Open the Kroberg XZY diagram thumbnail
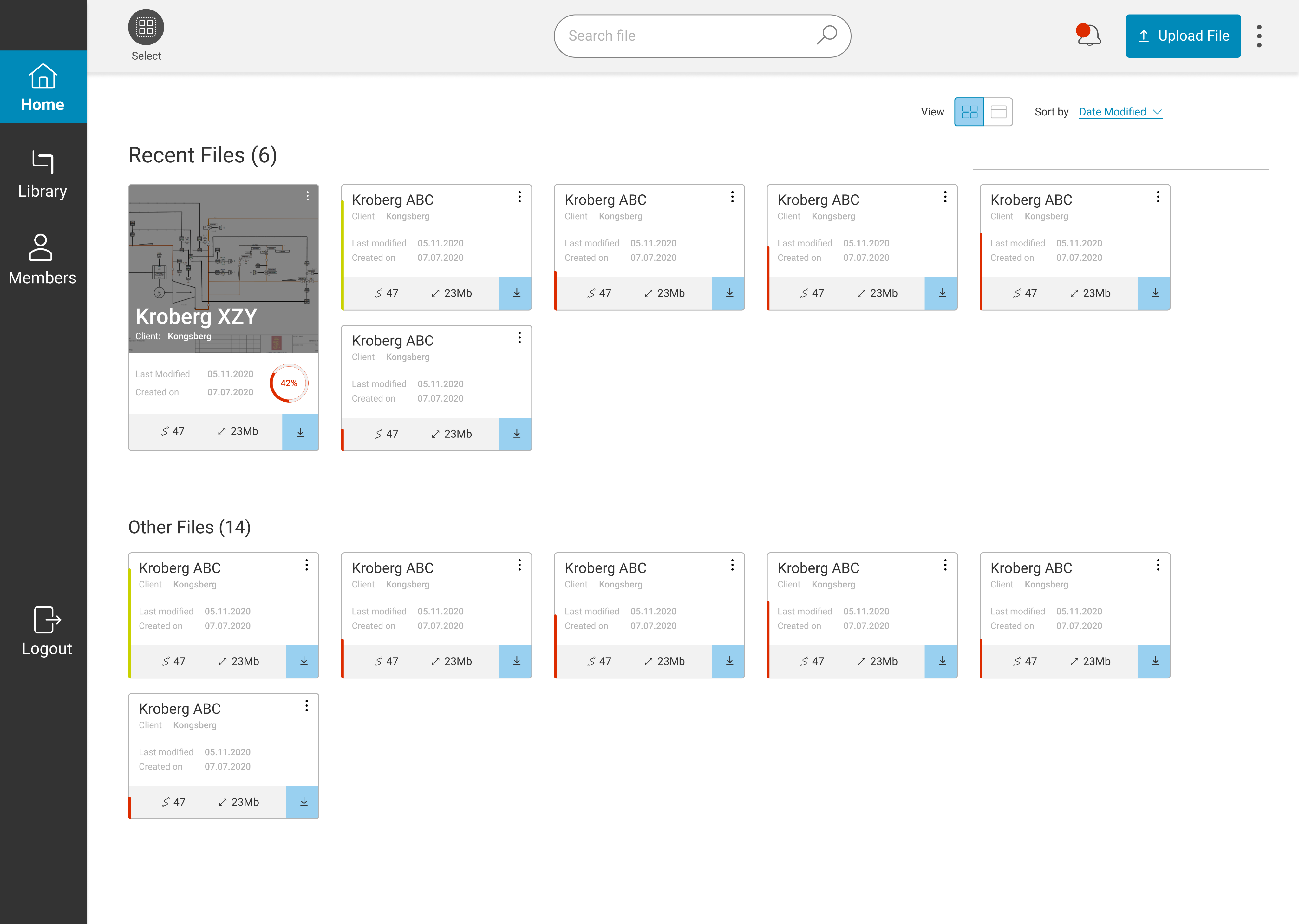1299x924 pixels. click(x=224, y=256)
